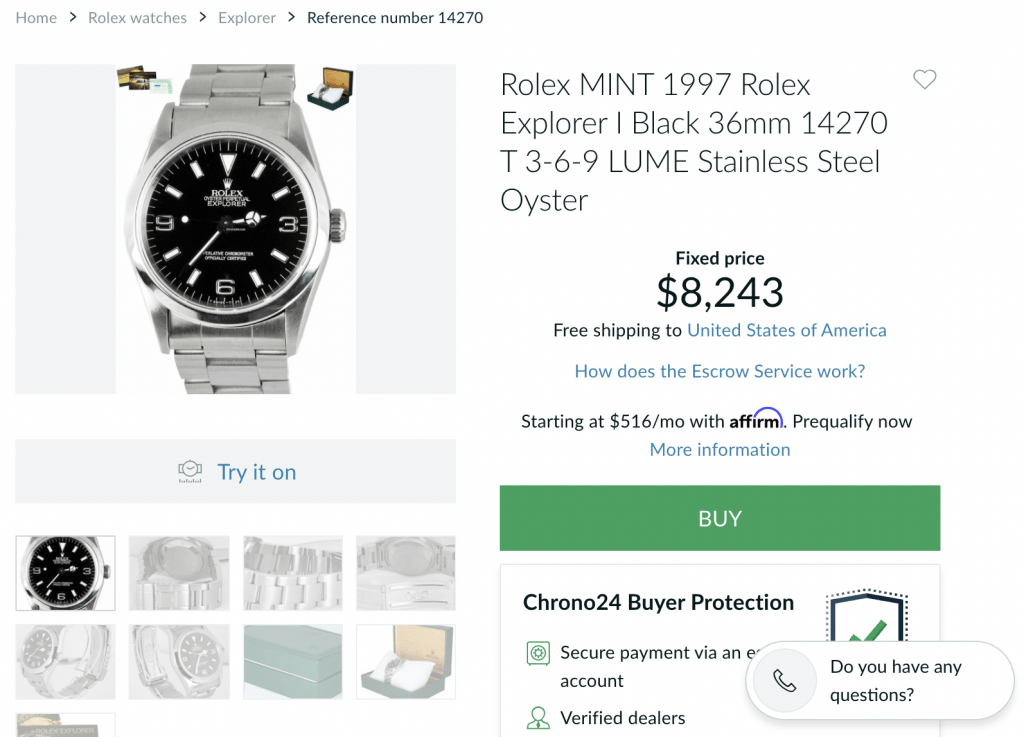Click the verified dealers person icon
This screenshot has width=1024, height=737.
pos(538,718)
